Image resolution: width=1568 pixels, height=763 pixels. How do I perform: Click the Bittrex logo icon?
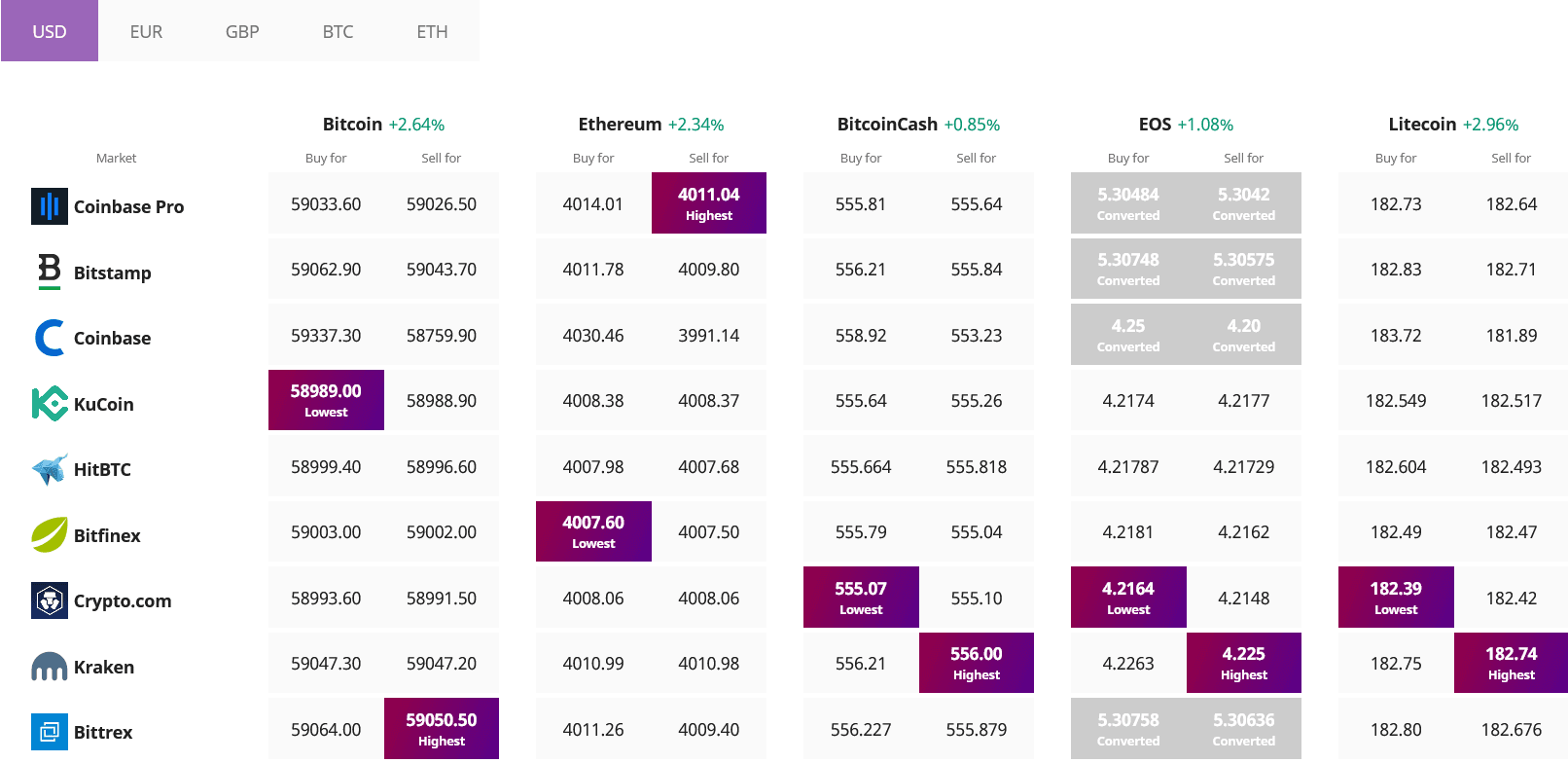pyautogui.click(x=50, y=732)
